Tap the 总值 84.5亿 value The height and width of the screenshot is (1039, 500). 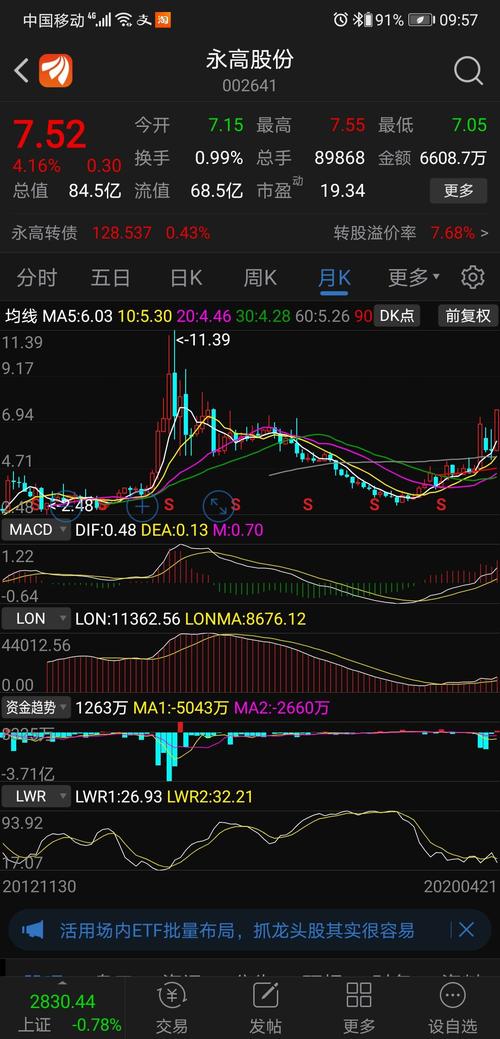[x=95, y=191]
